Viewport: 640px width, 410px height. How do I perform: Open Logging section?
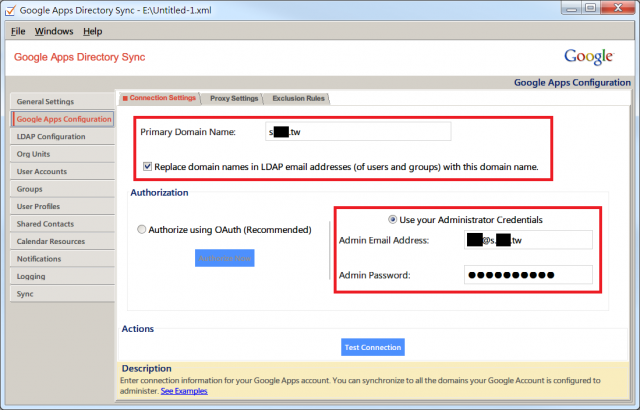62,277
